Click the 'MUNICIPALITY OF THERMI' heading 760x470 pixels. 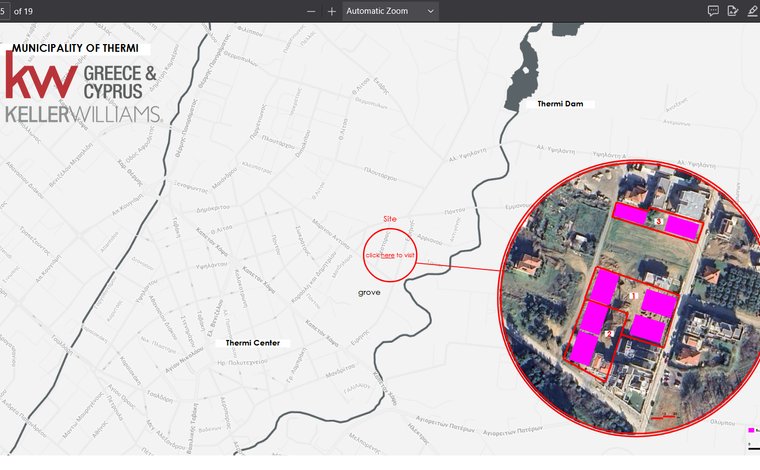(75, 48)
